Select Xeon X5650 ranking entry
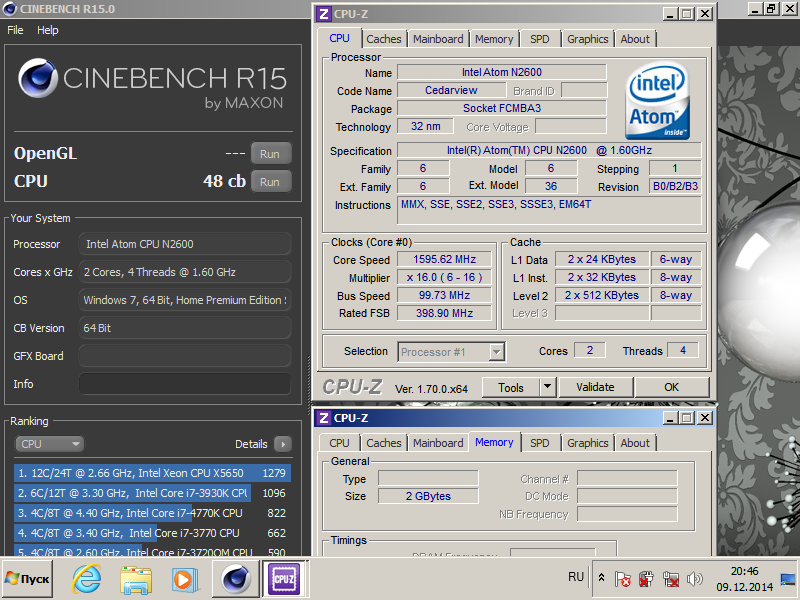The image size is (800, 600). tap(153, 473)
